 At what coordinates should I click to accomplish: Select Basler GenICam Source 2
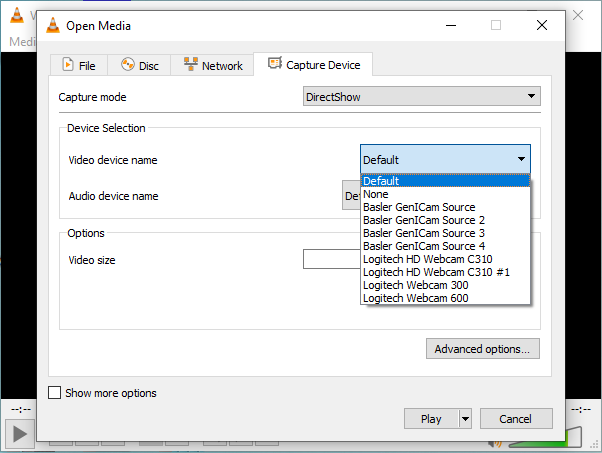[445, 220]
